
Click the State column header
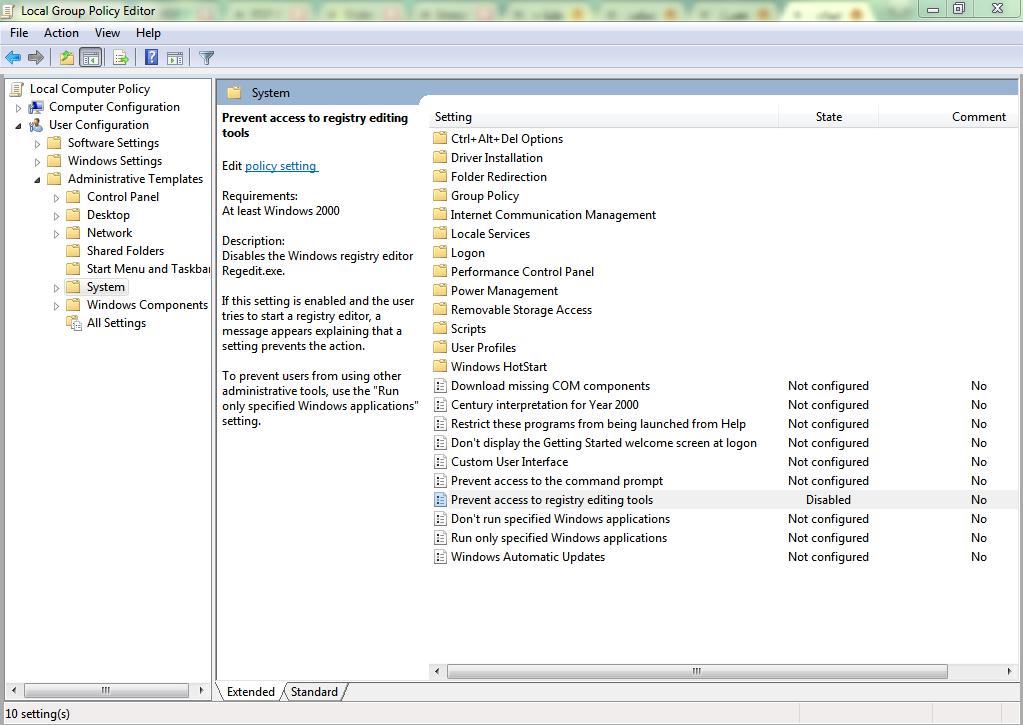(x=828, y=117)
